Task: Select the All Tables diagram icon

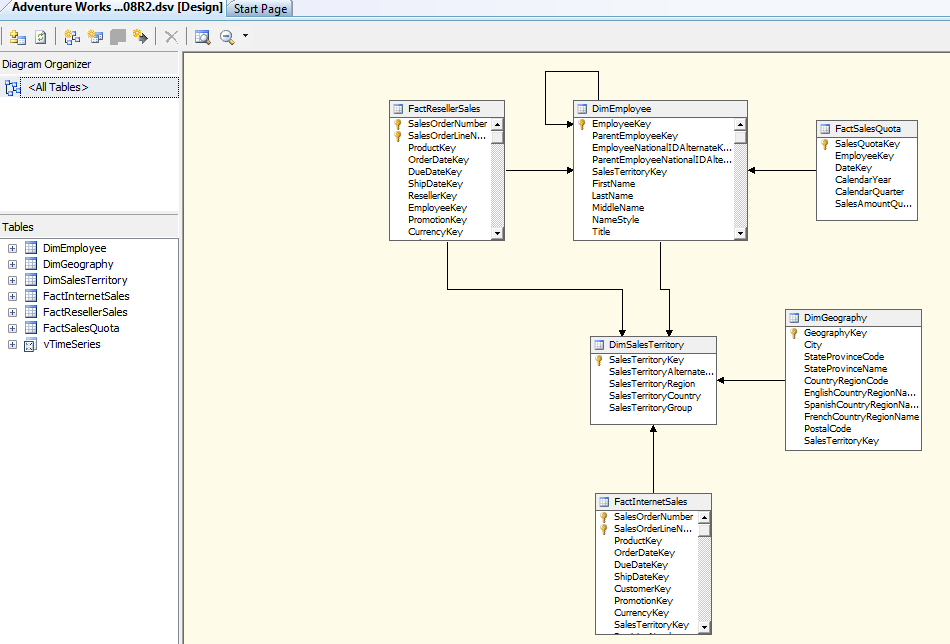Action: (12, 88)
